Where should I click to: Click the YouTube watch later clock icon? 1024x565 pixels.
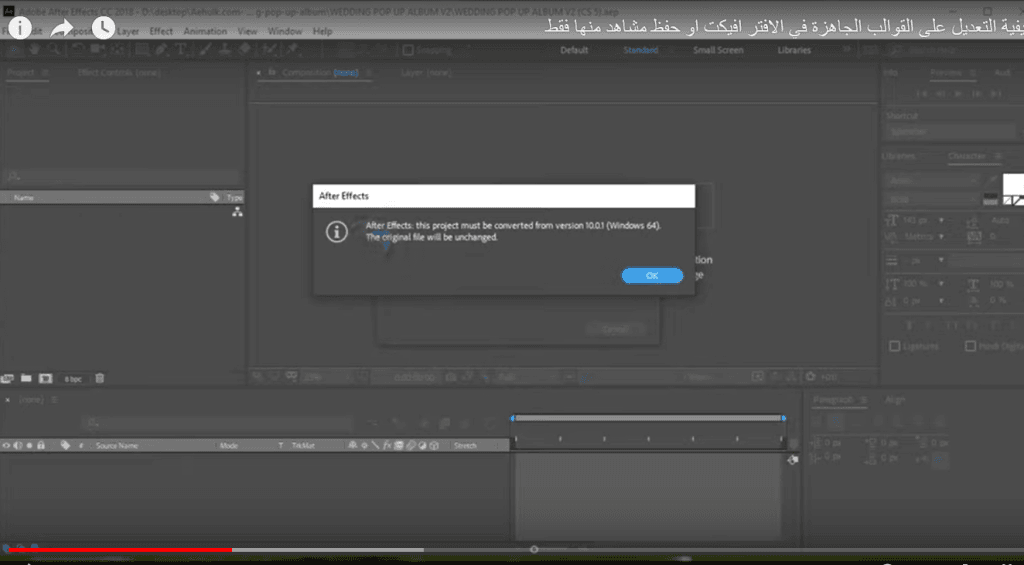(x=103, y=27)
